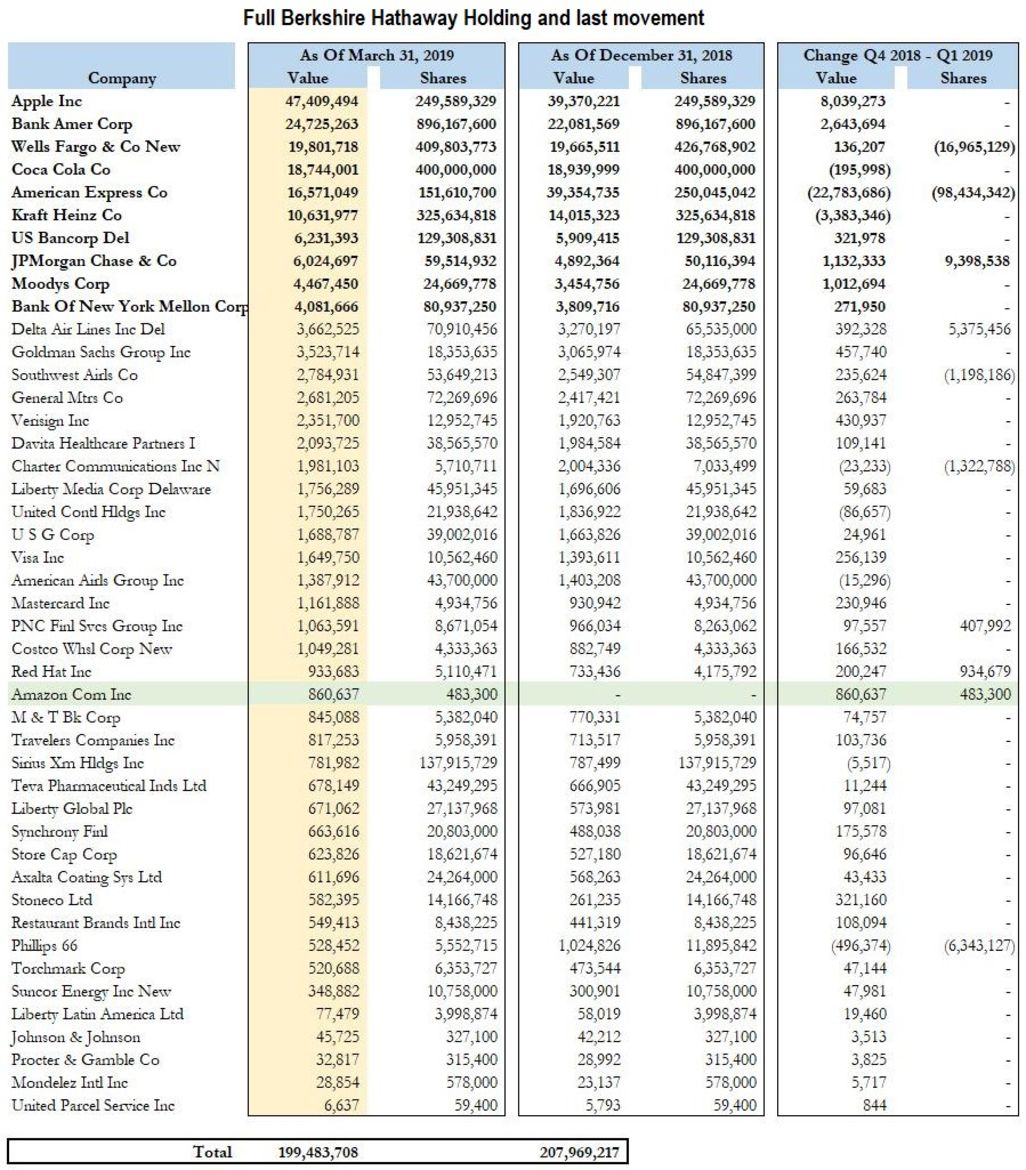
Task: Select 'Restaurant Brands Intl Inc' label
Action: [x=96, y=923]
